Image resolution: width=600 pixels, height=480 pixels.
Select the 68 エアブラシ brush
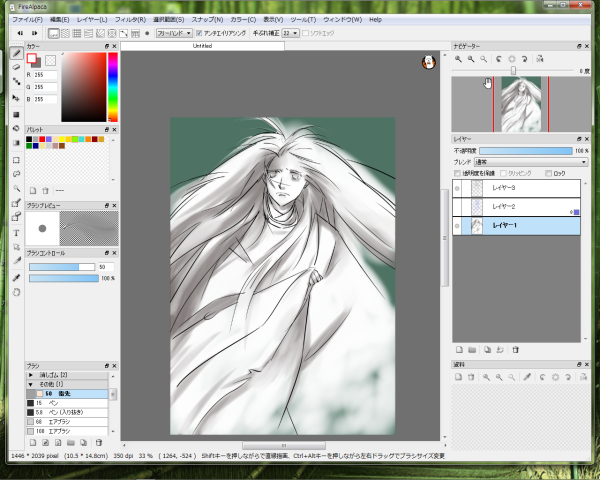pyautogui.click(x=67, y=422)
